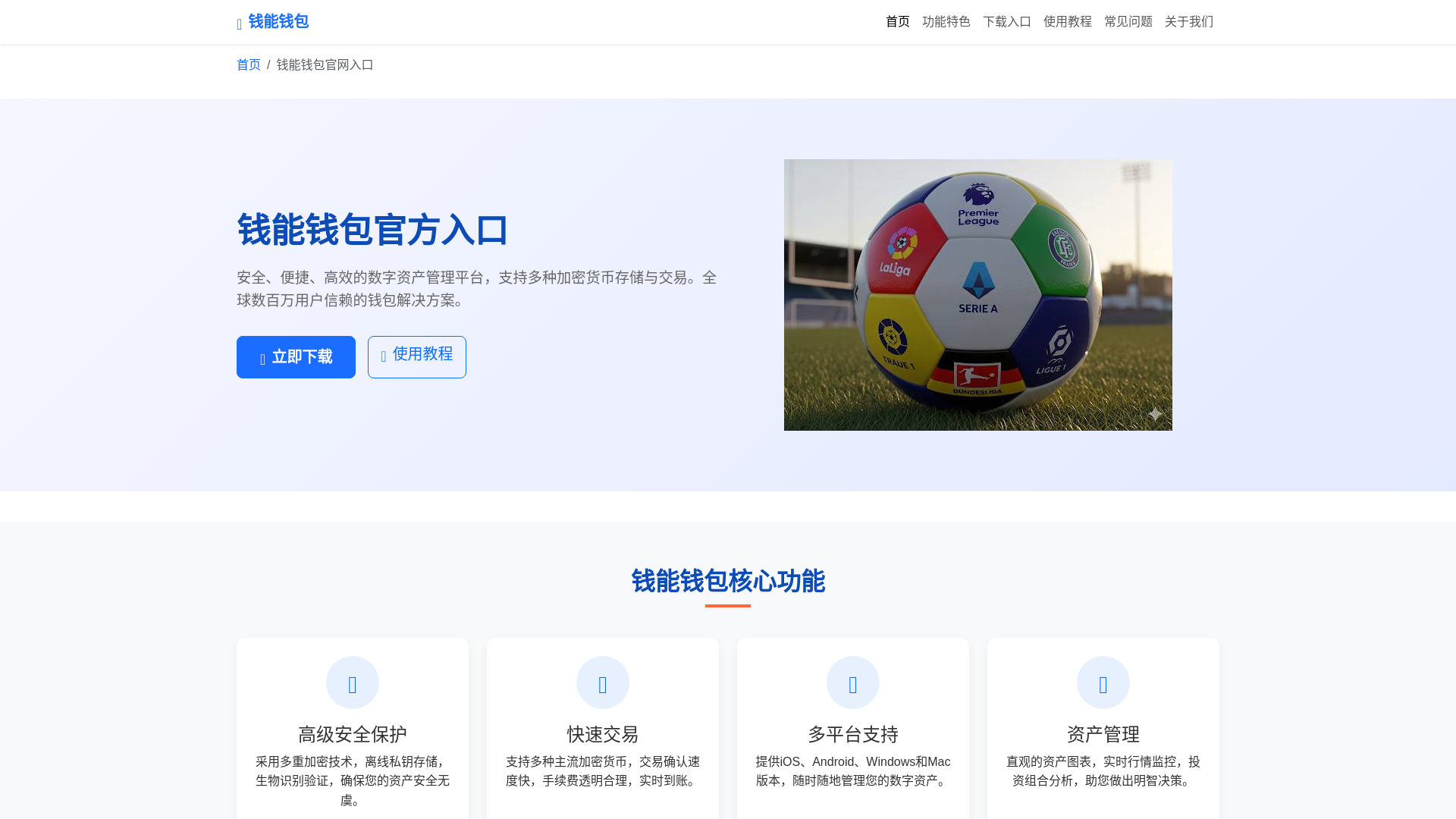Visit 关于我们 from the nav bar

tap(1189, 22)
